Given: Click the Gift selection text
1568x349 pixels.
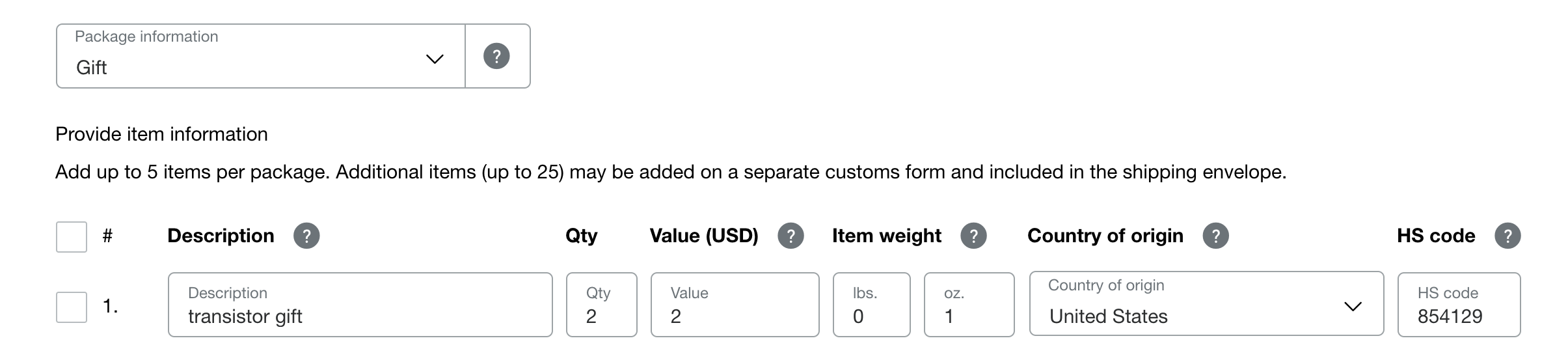Looking at the screenshot, I should point(92,68).
